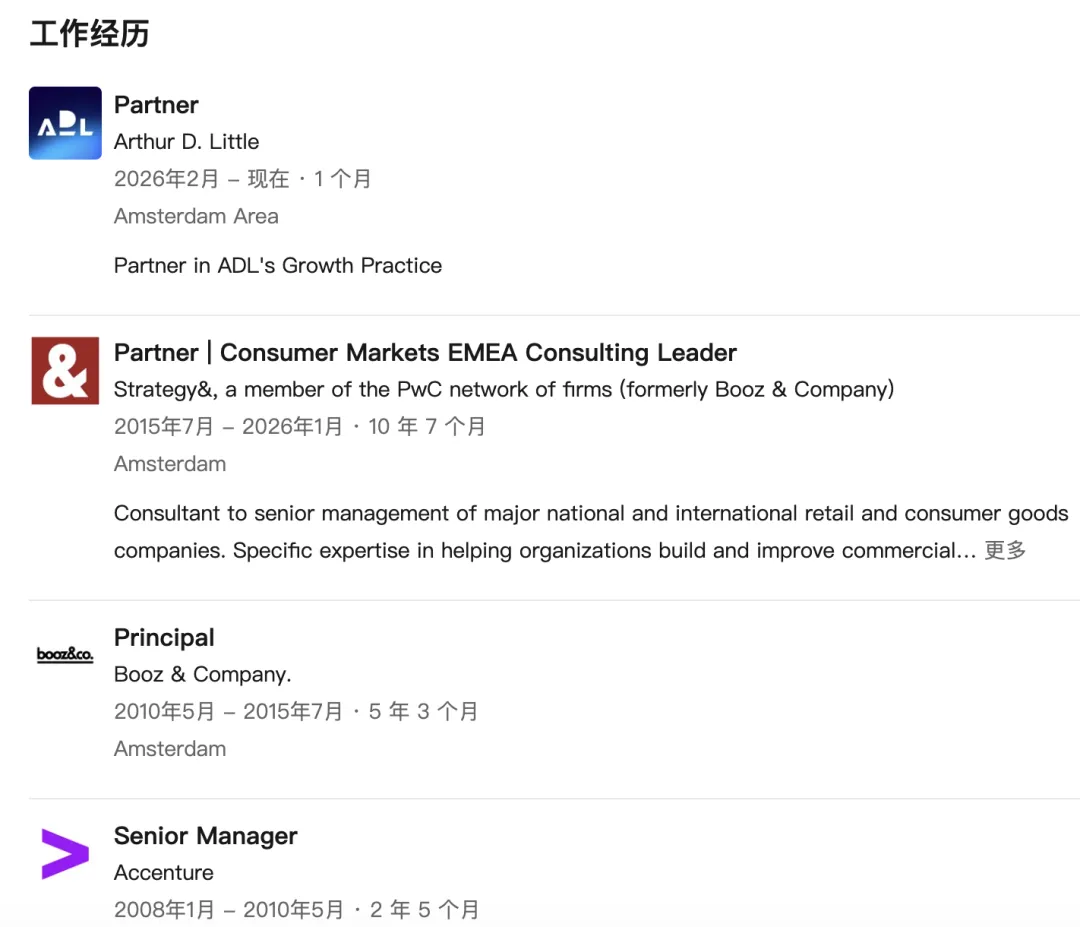Click the Amsterdam Area location text

[196, 216]
